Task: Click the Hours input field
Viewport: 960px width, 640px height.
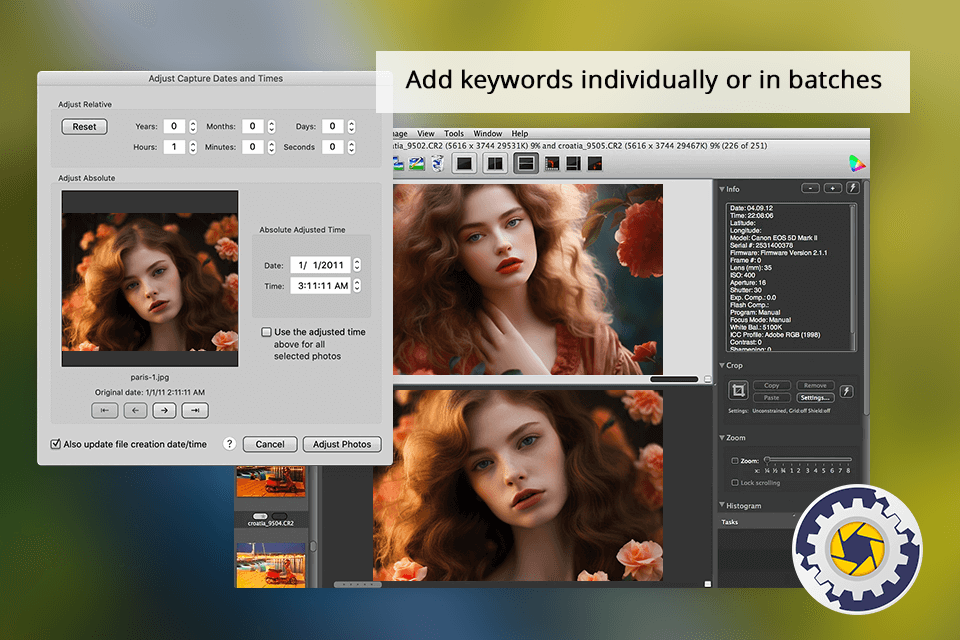Action: point(174,147)
